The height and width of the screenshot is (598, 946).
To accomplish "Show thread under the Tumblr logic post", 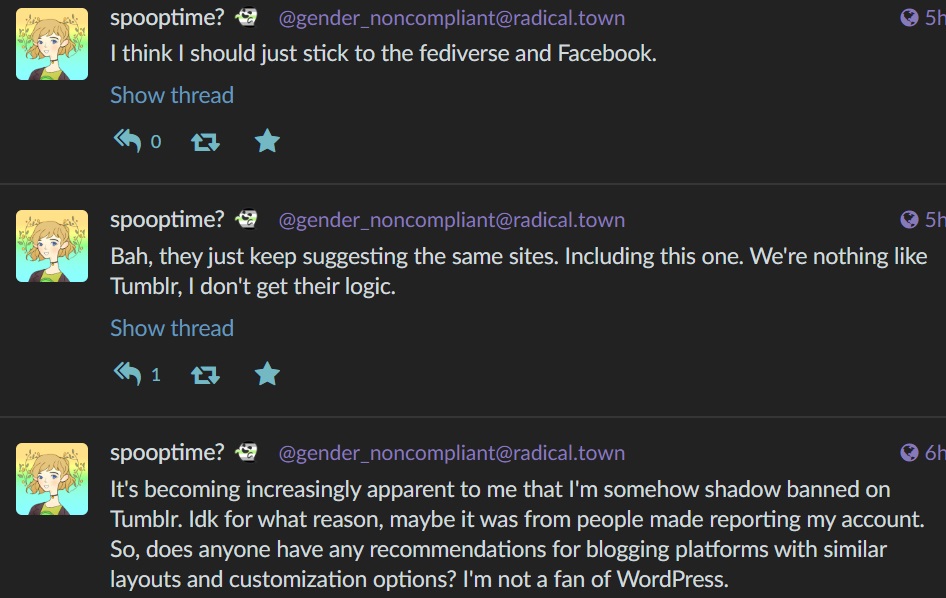I will [x=172, y=328].
